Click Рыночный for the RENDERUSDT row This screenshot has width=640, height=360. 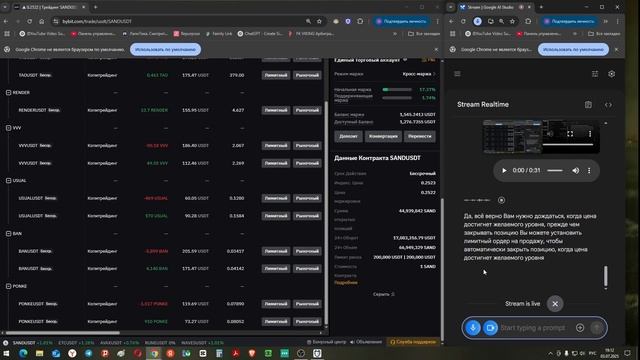(x=307, y=110)
